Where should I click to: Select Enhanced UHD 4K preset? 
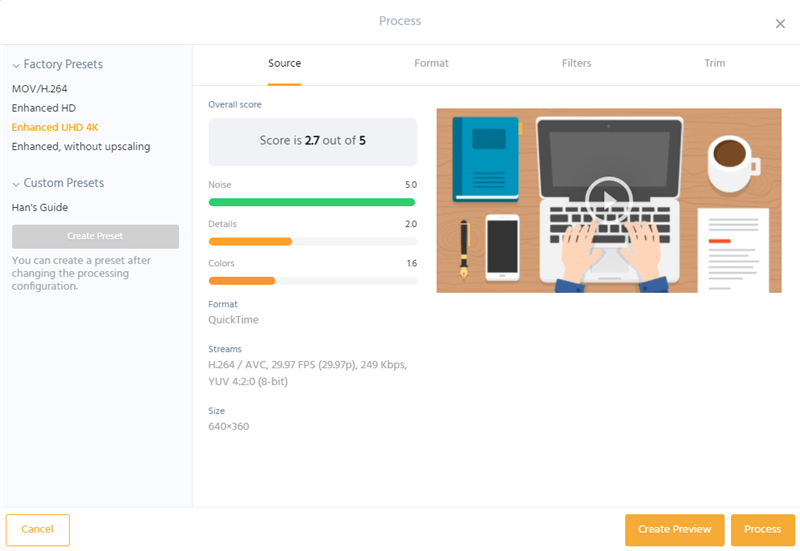pos(55,128)
